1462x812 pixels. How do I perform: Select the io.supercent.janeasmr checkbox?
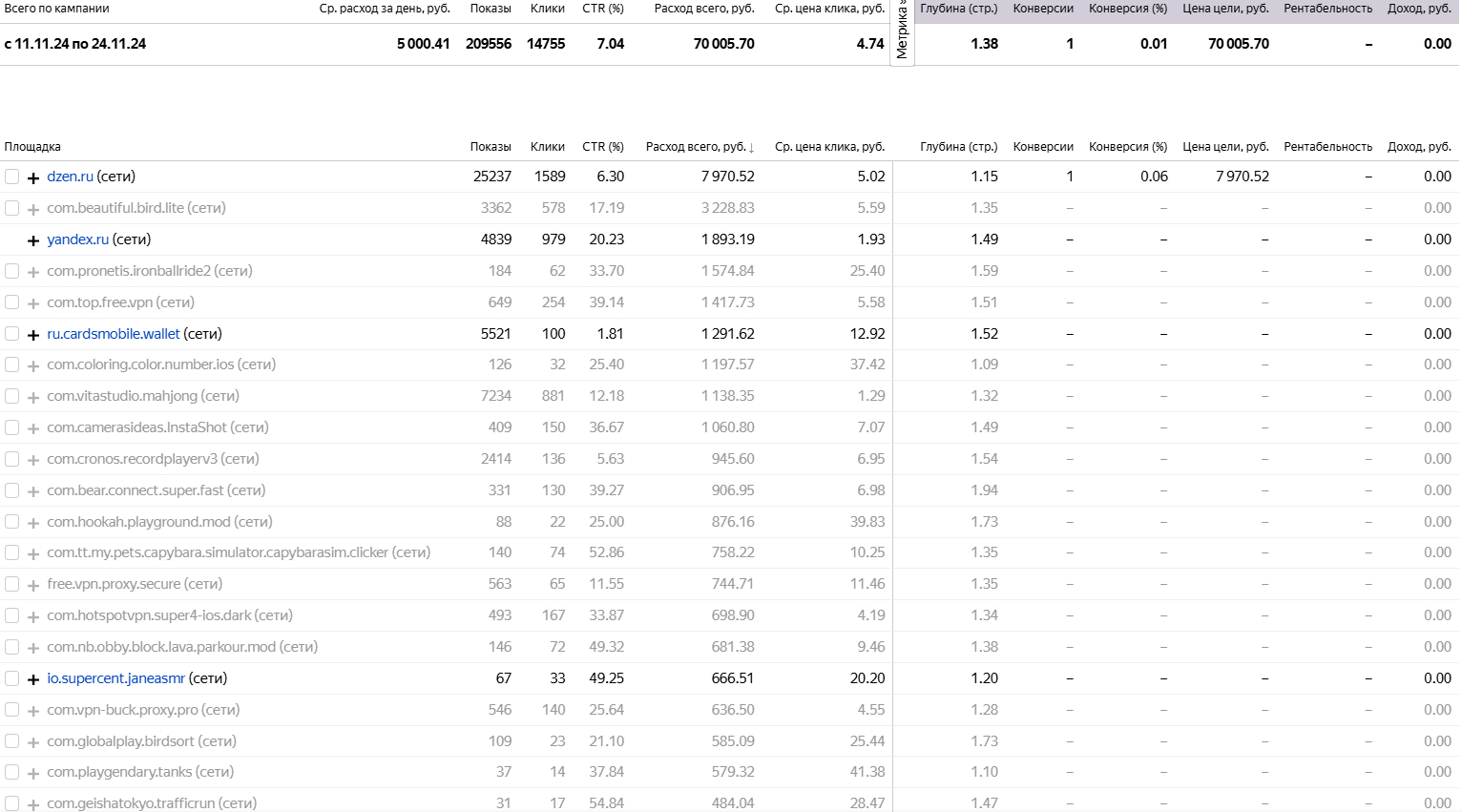point(11,678)
